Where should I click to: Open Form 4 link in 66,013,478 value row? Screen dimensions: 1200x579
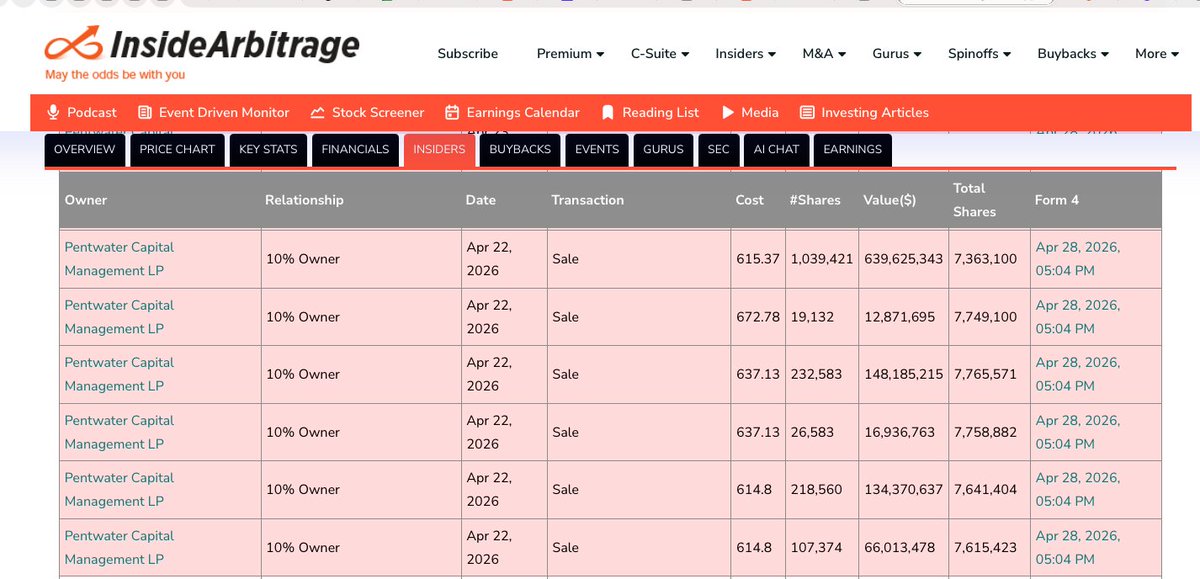[x=1078, y=547]
